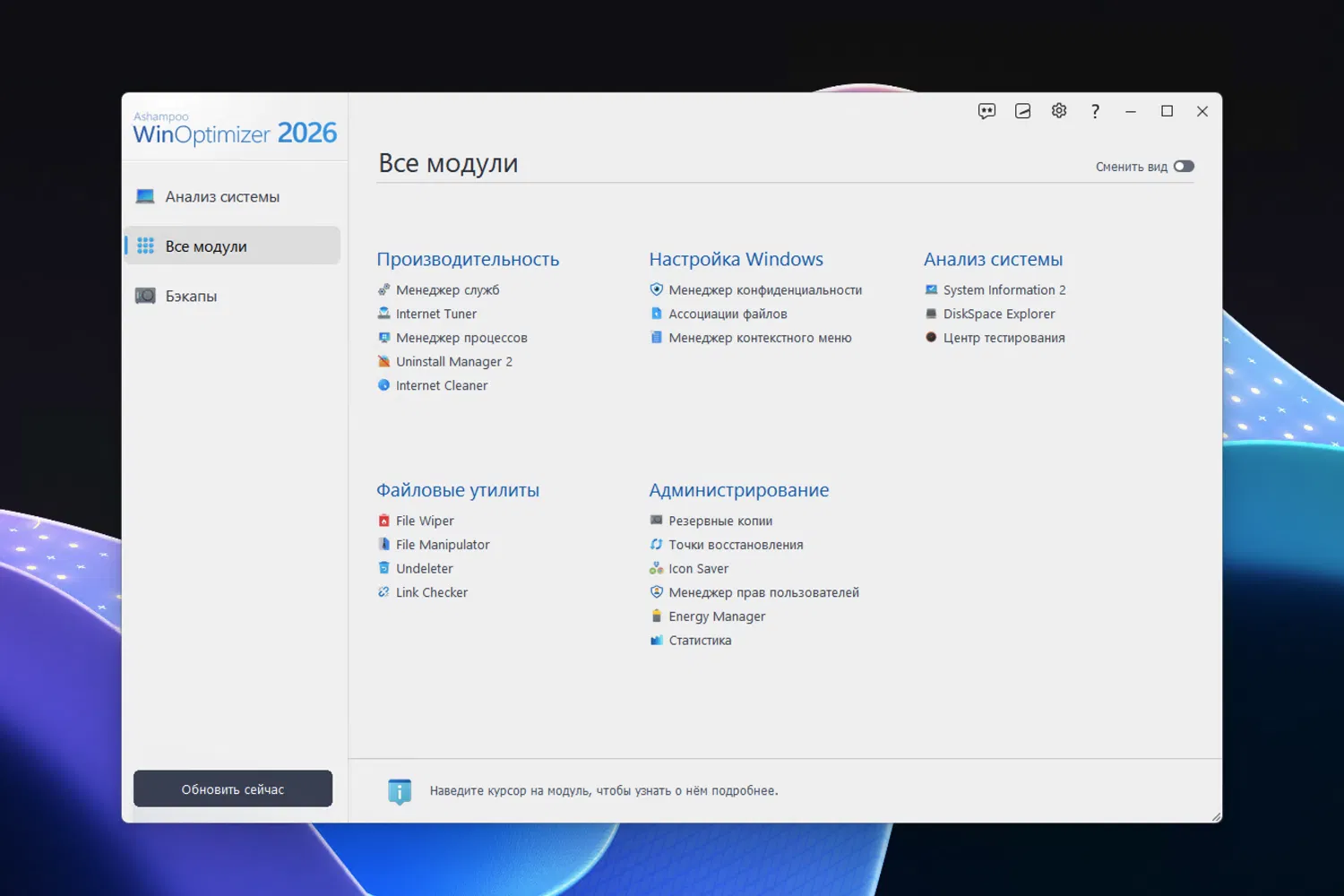Click the "Производительность" category heading

point(468,259)
